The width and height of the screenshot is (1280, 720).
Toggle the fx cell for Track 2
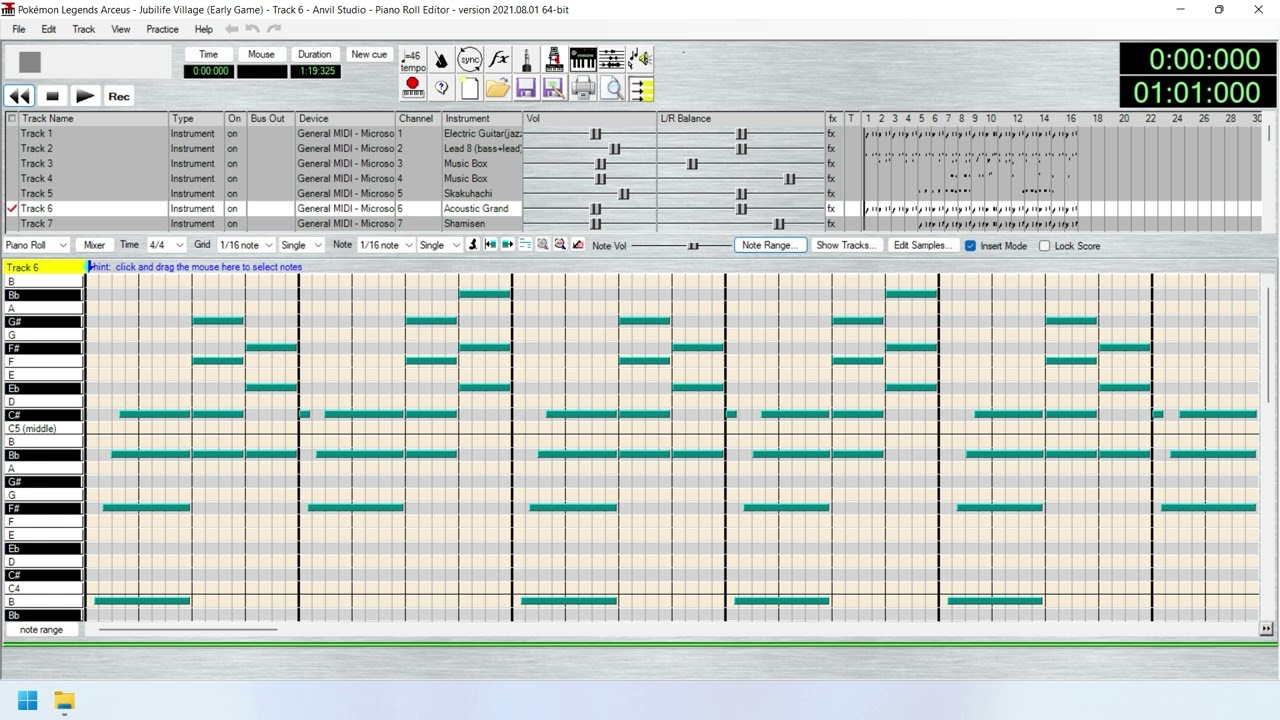pyautogui.click(x=832, y=148)
